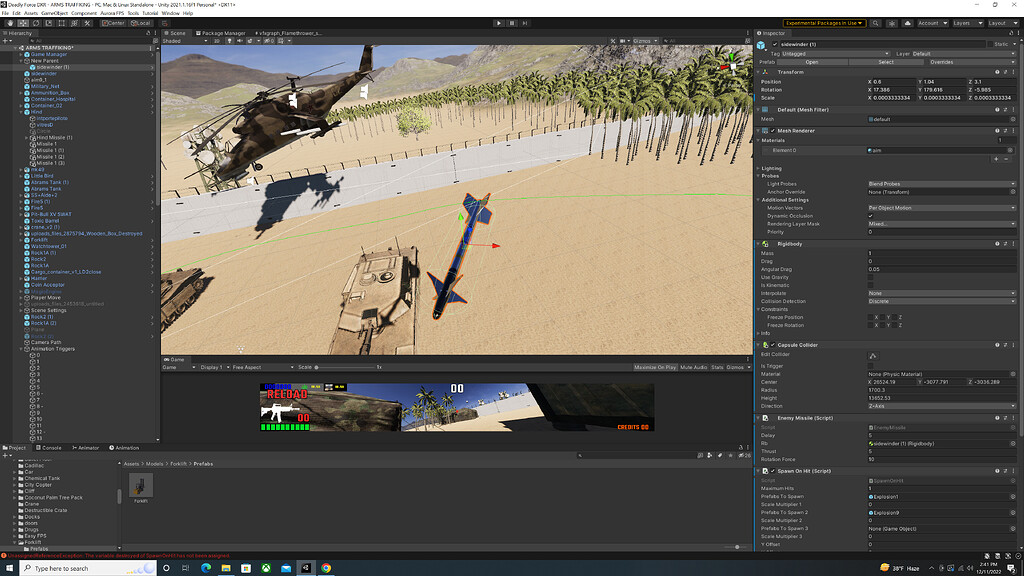Image resolution: width=1024 pixels, height=576 pixels.
Task: Select the Rotate tool in the toolbar
Action: [37, 23]
